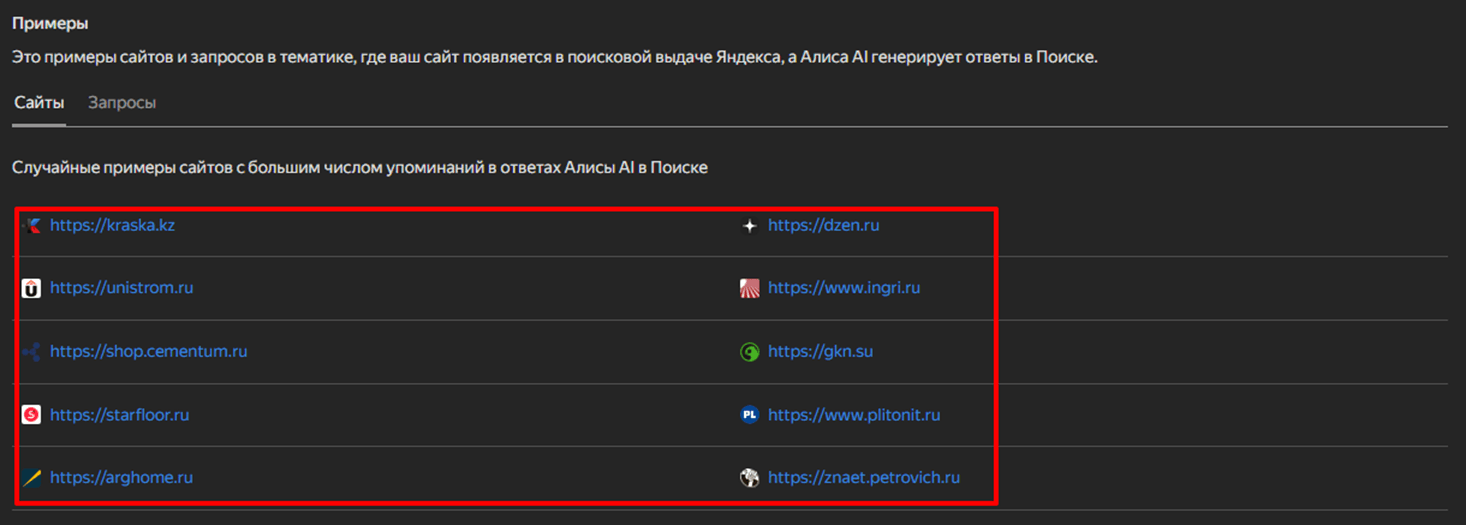This screenshot has width=1466, height=525.
Task: Open the https://unistrom.ru link
Action: pos(121,288)
